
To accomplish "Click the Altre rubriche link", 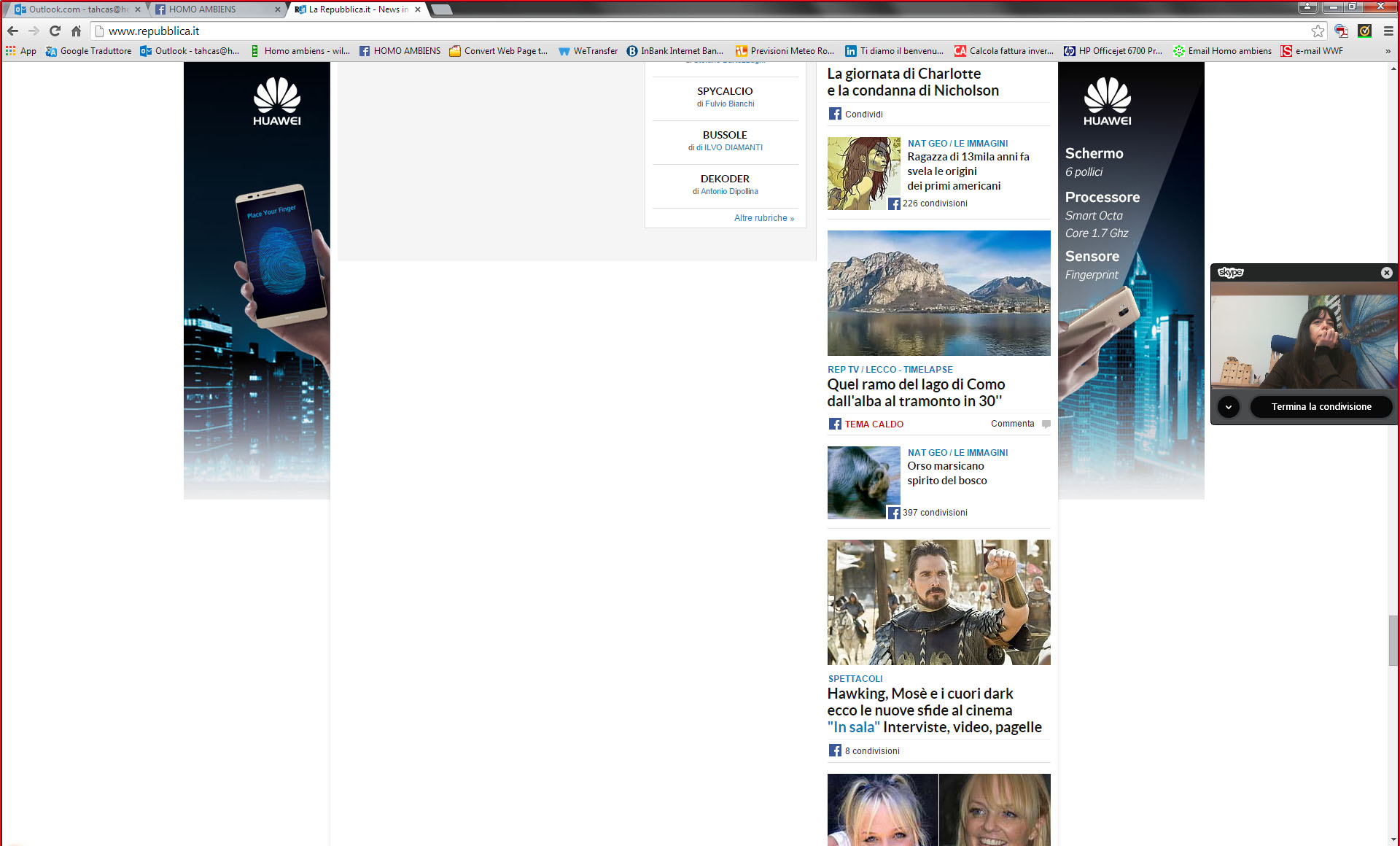I will tap(764, 218).
